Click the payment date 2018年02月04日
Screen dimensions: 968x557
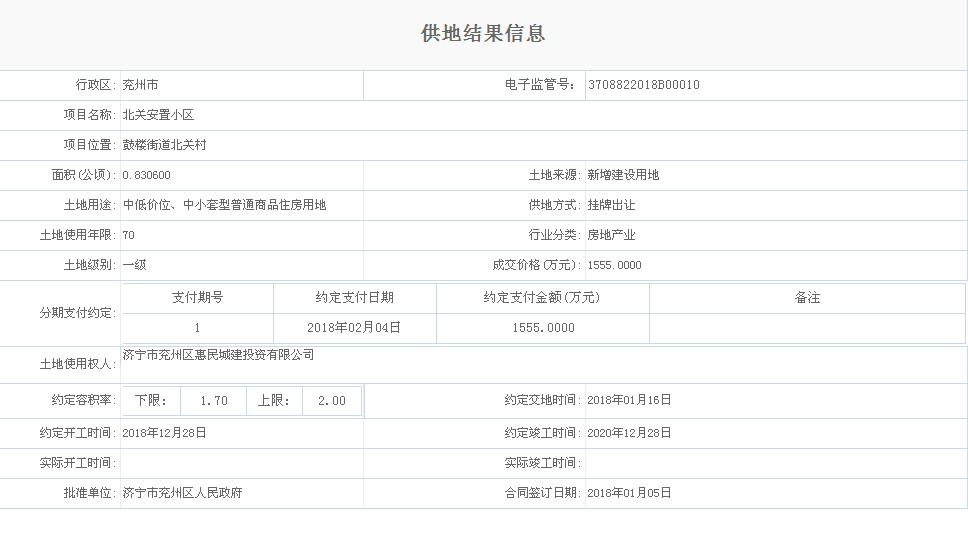click(x=354, y=327)
